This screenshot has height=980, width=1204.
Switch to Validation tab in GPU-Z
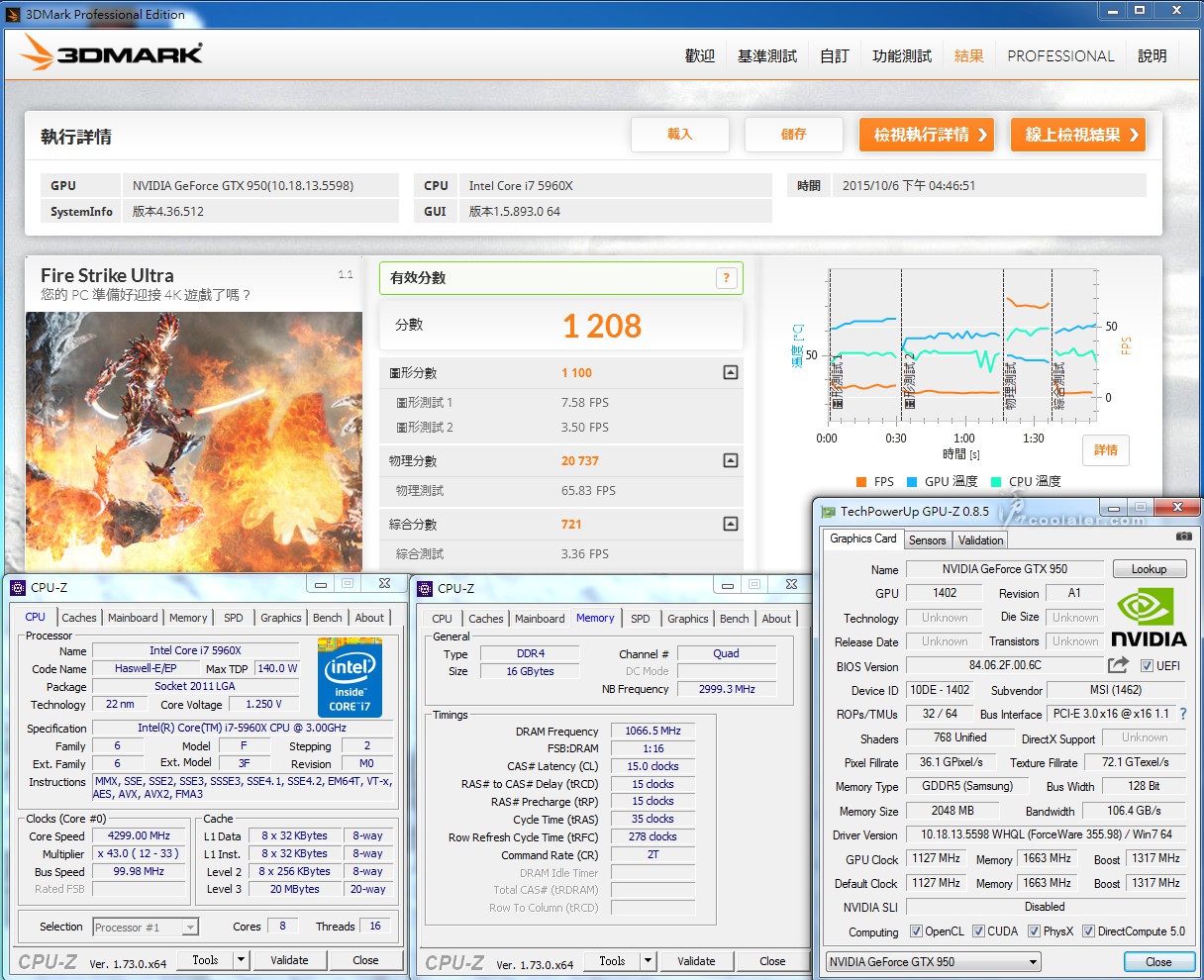980,540
